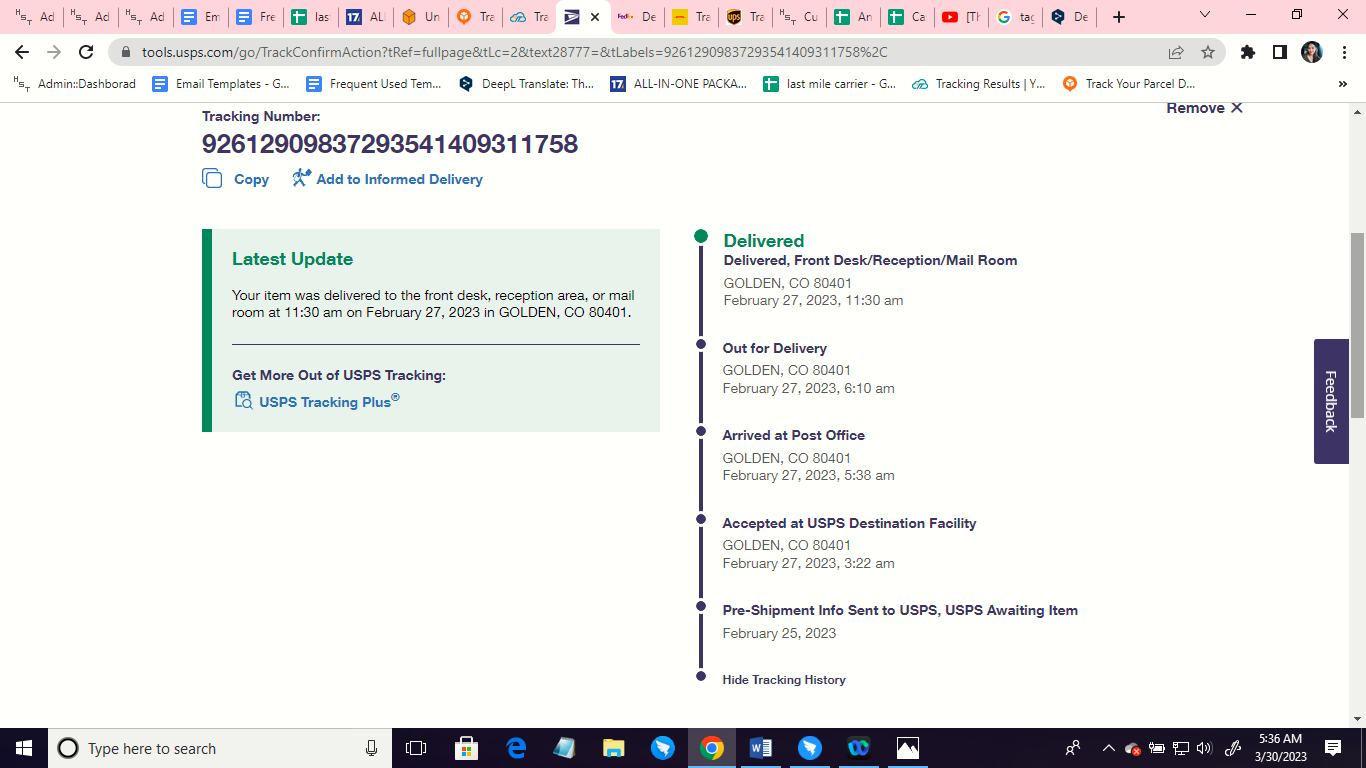
Task: Remove this tracking number
Action: [1204, 108]
